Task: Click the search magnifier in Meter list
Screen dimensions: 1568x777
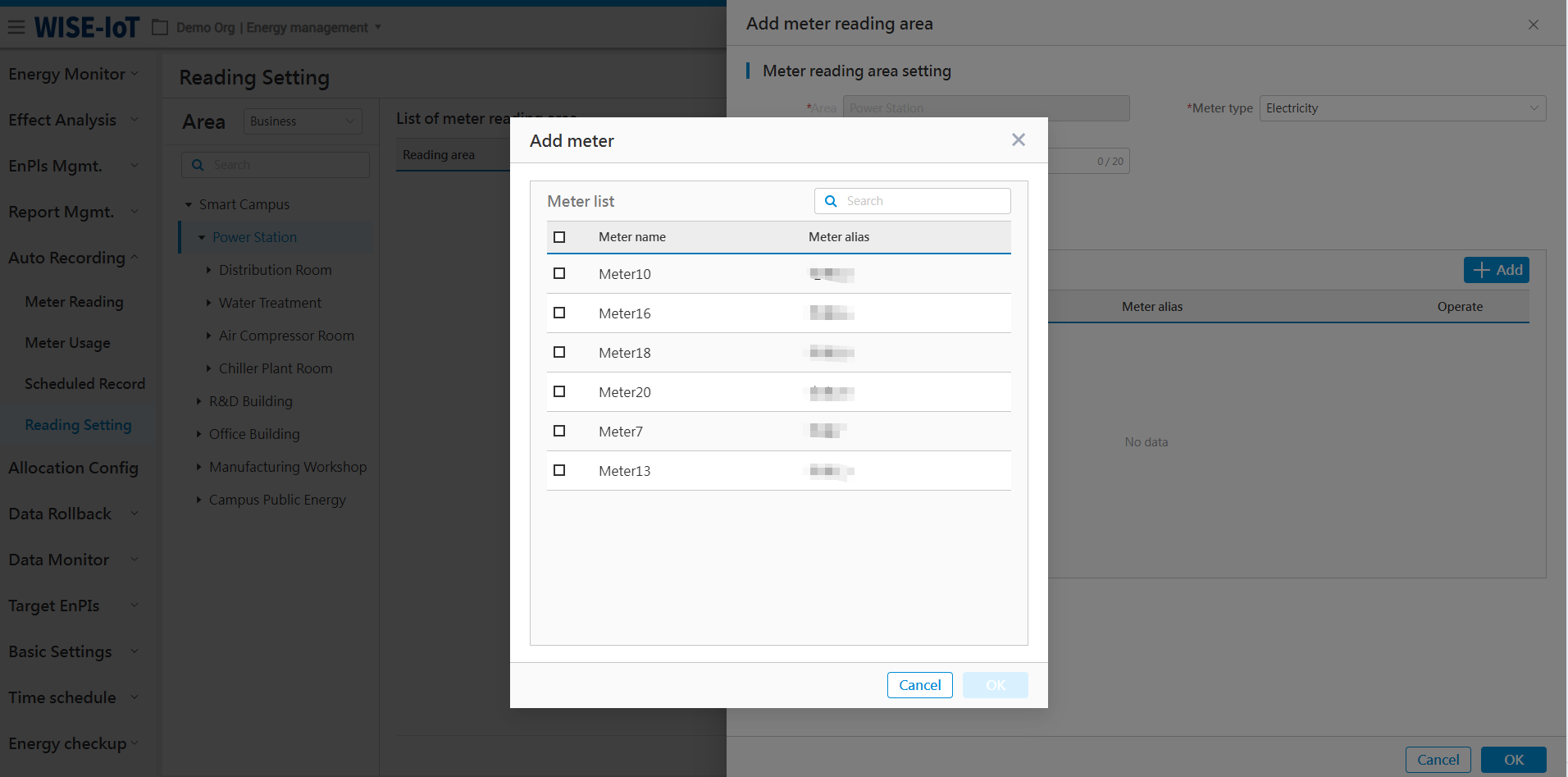Action: tap(831, 201)
